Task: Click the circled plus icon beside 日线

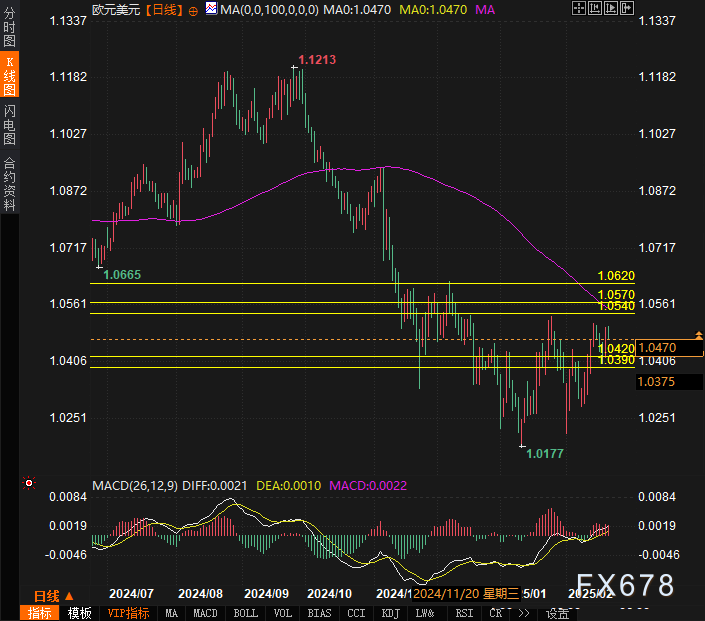Action: (193, 9)
